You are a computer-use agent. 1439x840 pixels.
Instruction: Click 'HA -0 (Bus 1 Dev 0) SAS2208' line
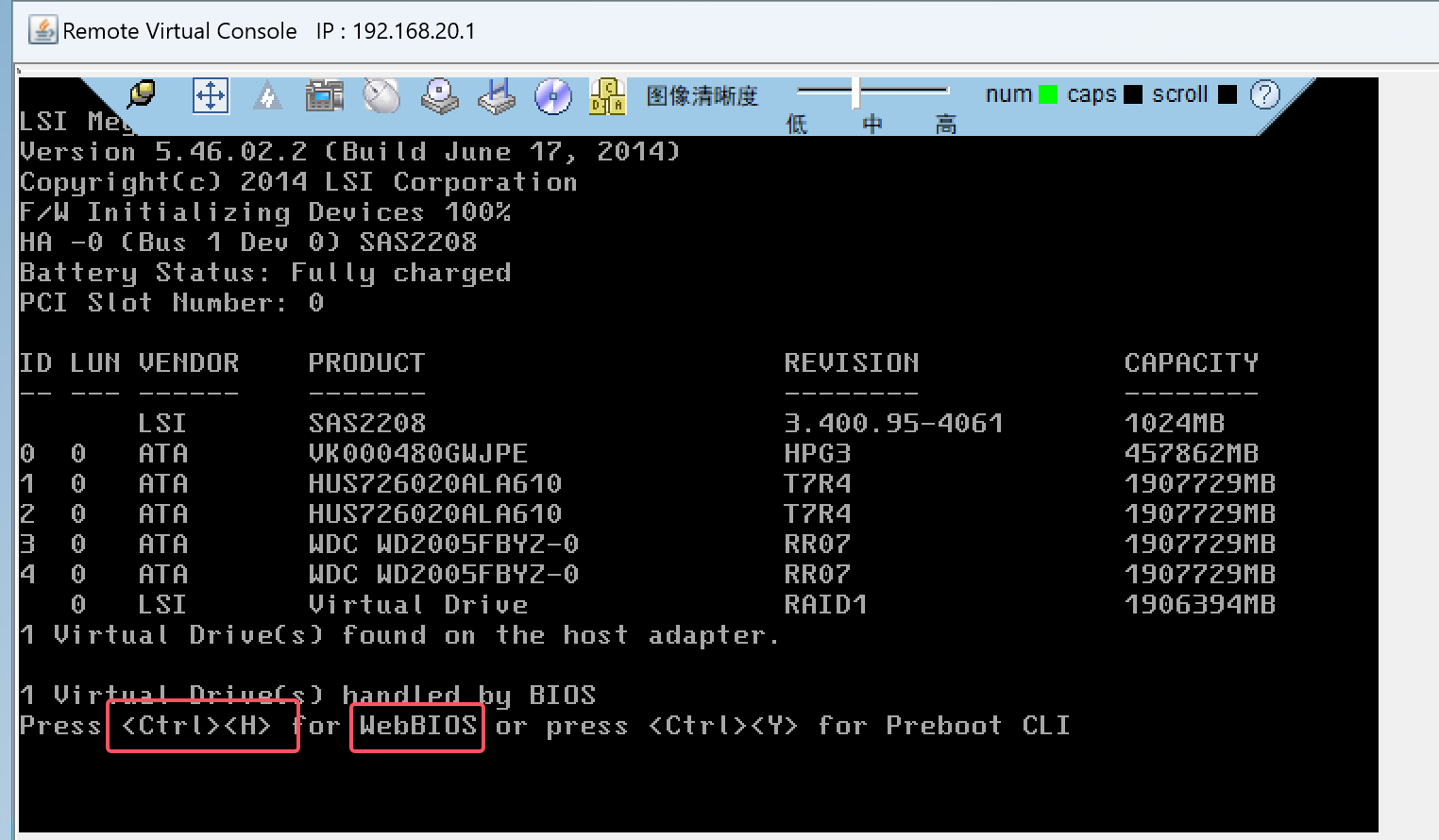coord(248,243)
